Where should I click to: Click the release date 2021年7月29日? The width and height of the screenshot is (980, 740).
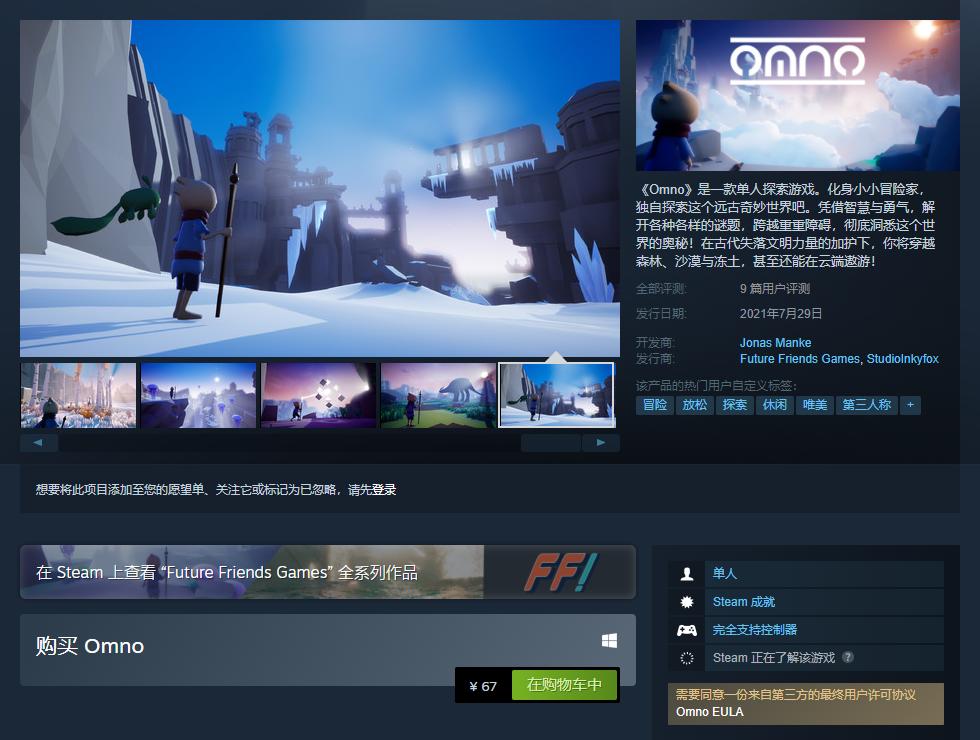pos(781,314)
